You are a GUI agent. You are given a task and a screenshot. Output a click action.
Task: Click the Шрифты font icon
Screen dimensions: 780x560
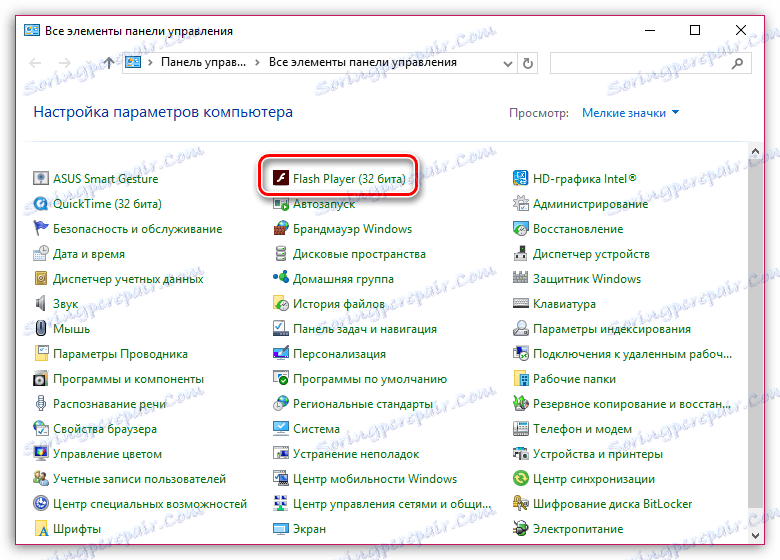(x=41, y=529)
